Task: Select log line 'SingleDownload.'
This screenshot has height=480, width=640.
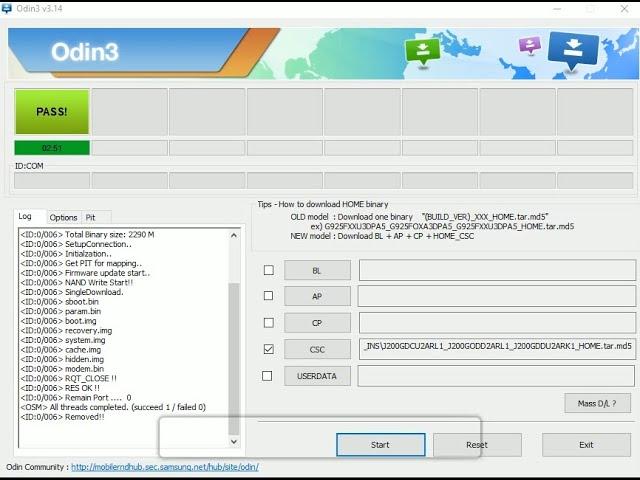Action: coord(72,292)
